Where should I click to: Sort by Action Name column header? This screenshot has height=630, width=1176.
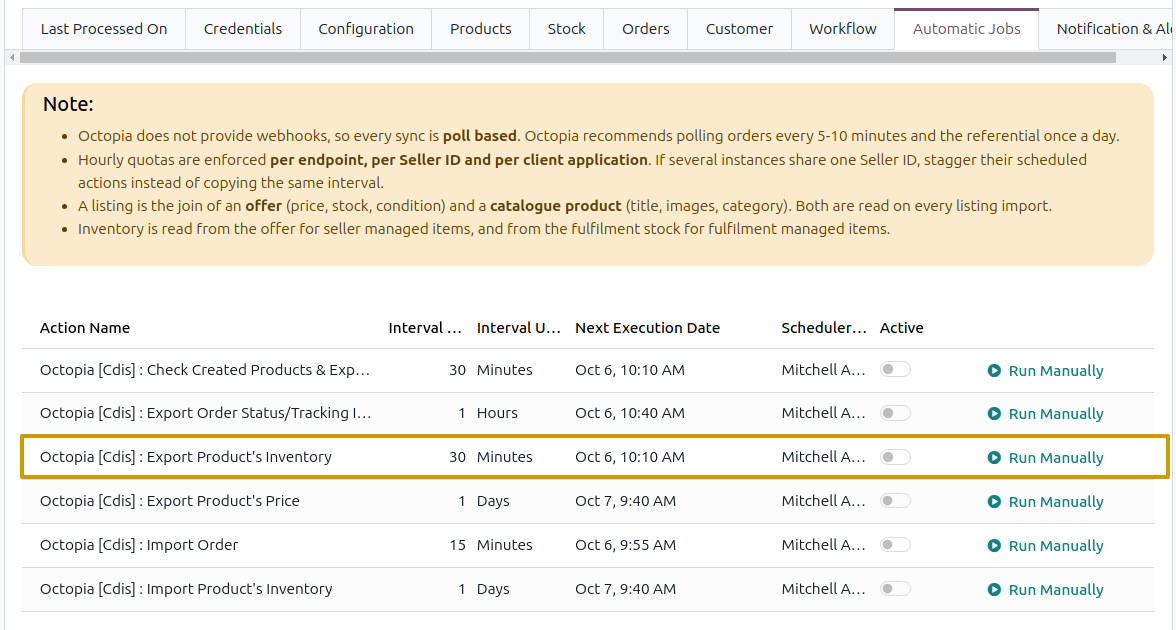pos(85,328)
